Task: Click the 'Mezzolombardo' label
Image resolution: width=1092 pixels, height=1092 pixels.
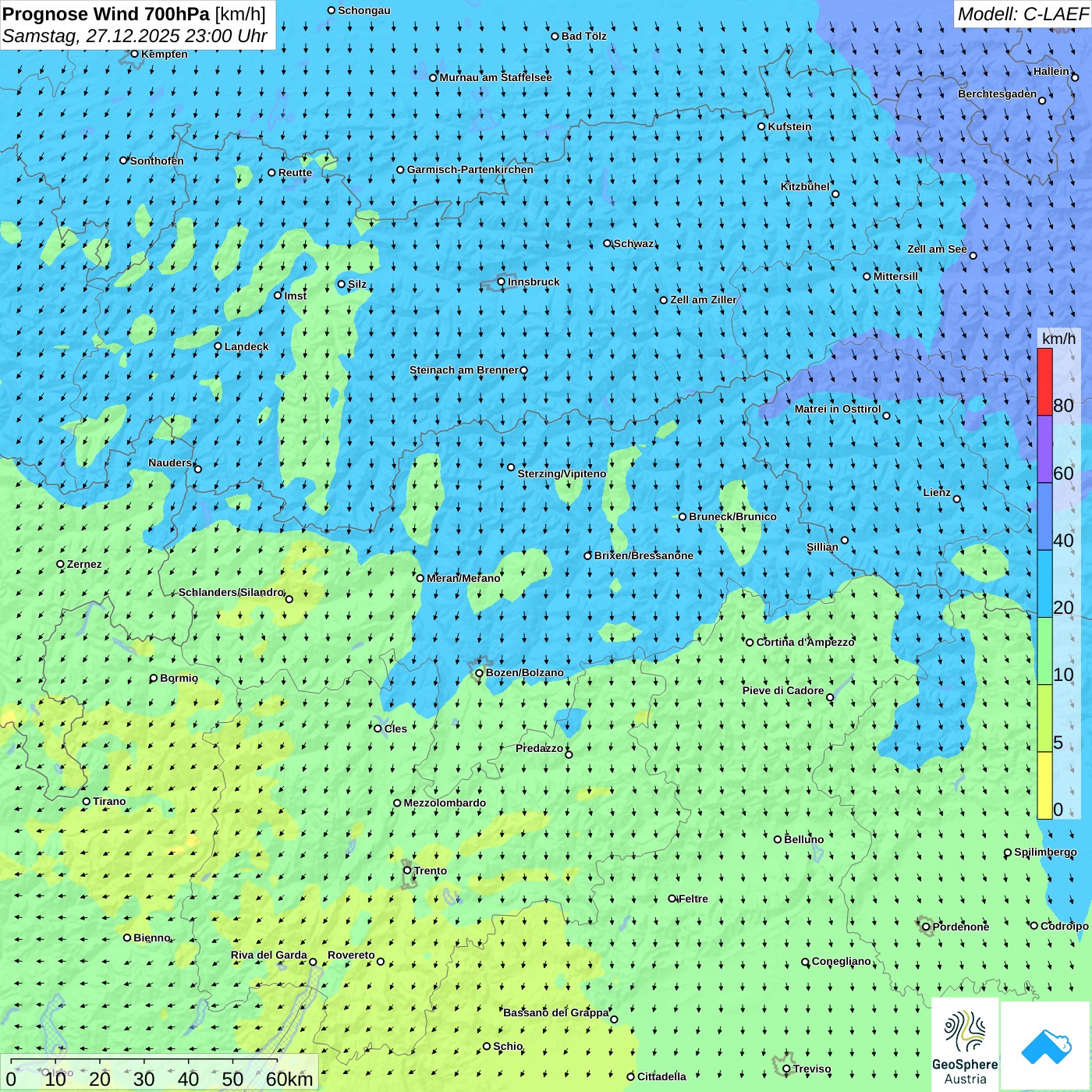Action: coord(445,803)
